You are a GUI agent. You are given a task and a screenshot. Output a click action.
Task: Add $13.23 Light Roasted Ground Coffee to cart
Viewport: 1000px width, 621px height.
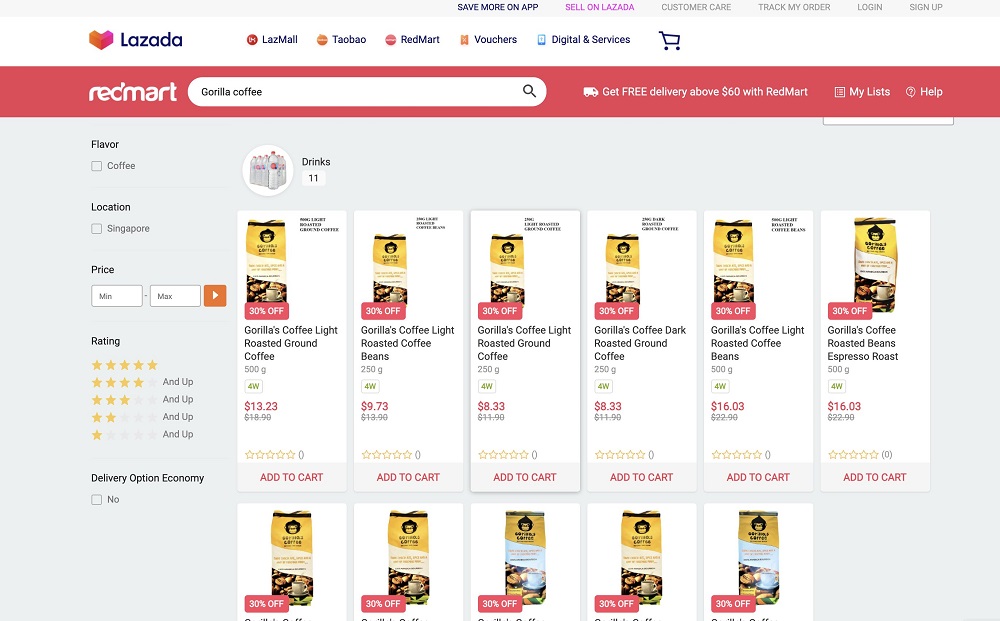tap(291, 477)
